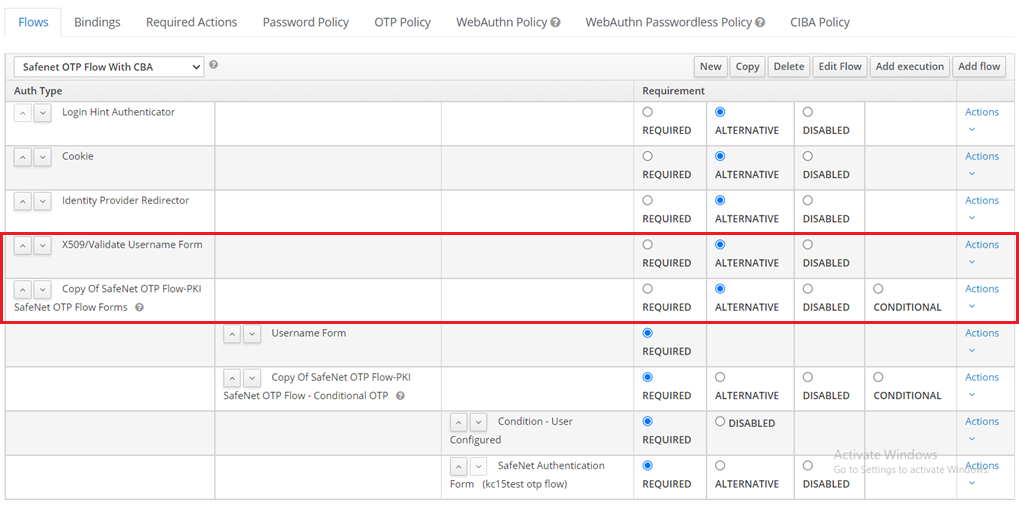Set Login Hint Authenticator to REQUIRED
The width and height of the screenshot is (1019, 506).
coord(648,112)
